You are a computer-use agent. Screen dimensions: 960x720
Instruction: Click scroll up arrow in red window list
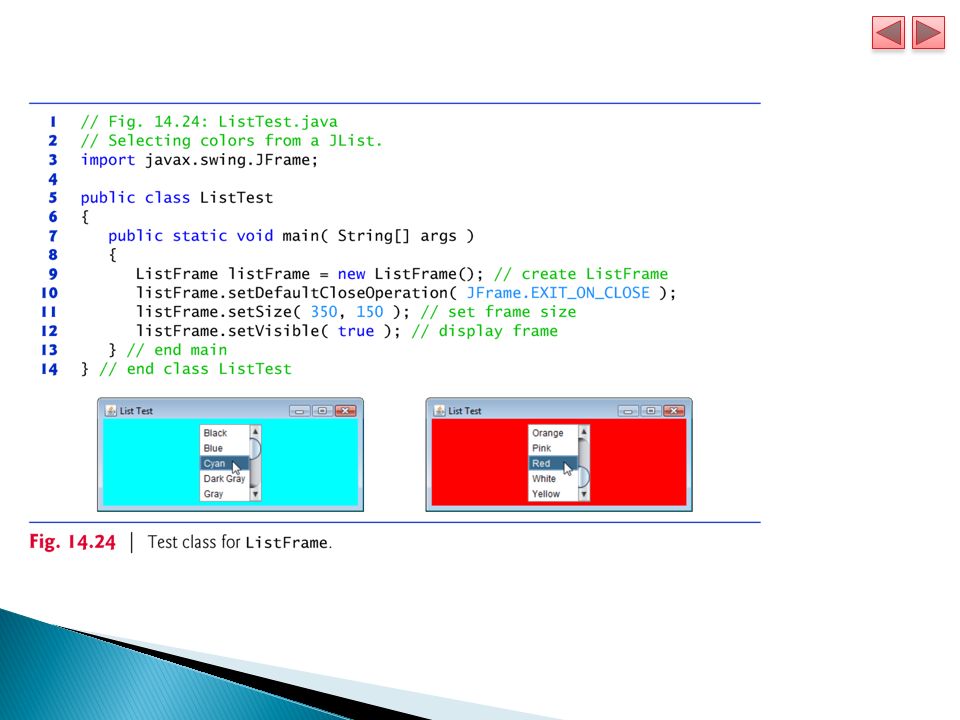point(583,432)
